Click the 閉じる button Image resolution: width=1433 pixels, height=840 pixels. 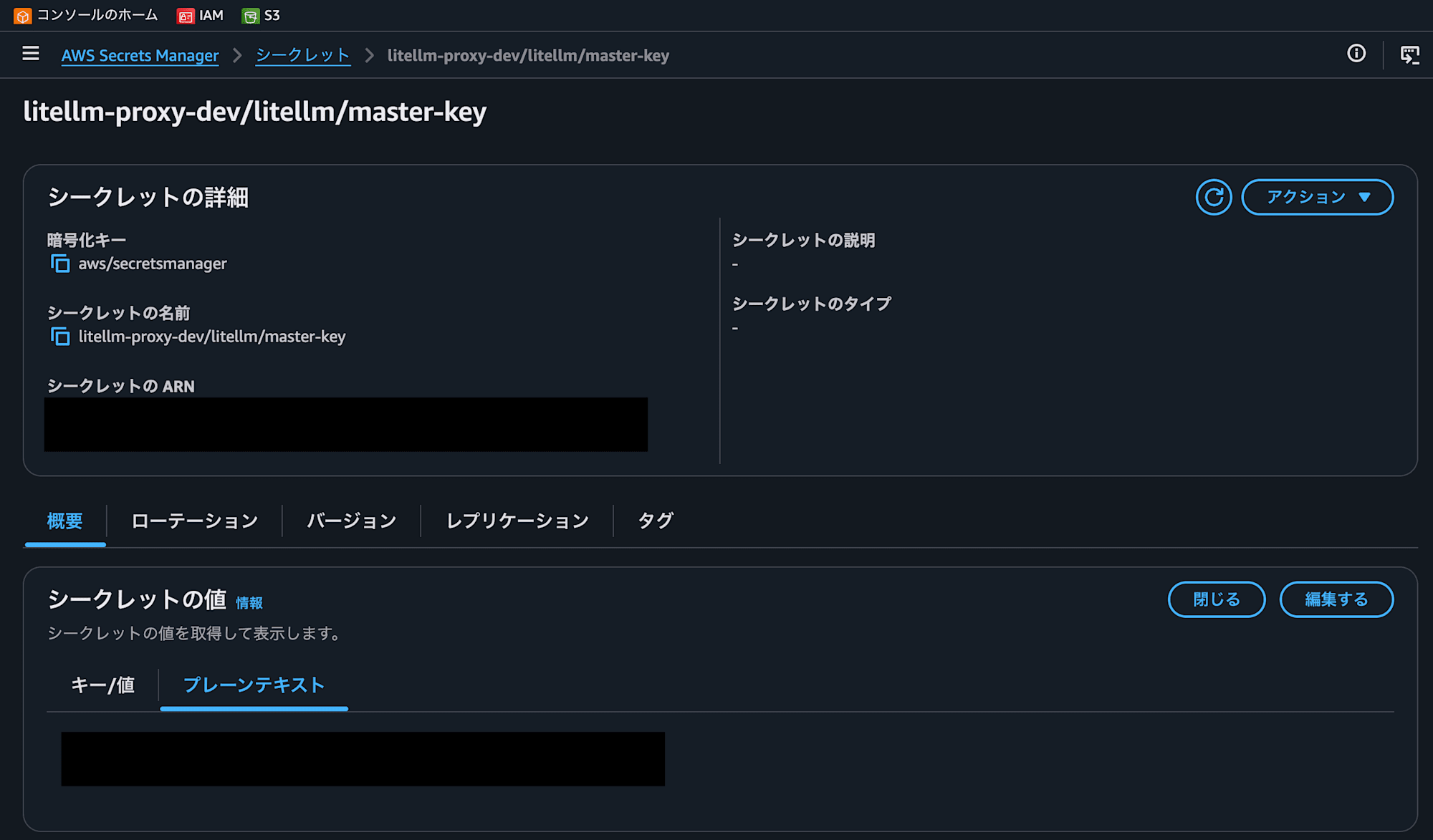1217,599
